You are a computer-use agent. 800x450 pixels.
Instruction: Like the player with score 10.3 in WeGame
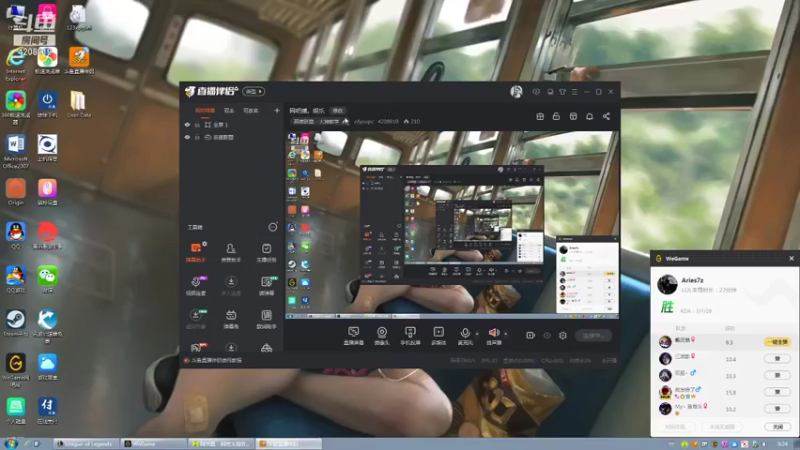pos(777,375)
